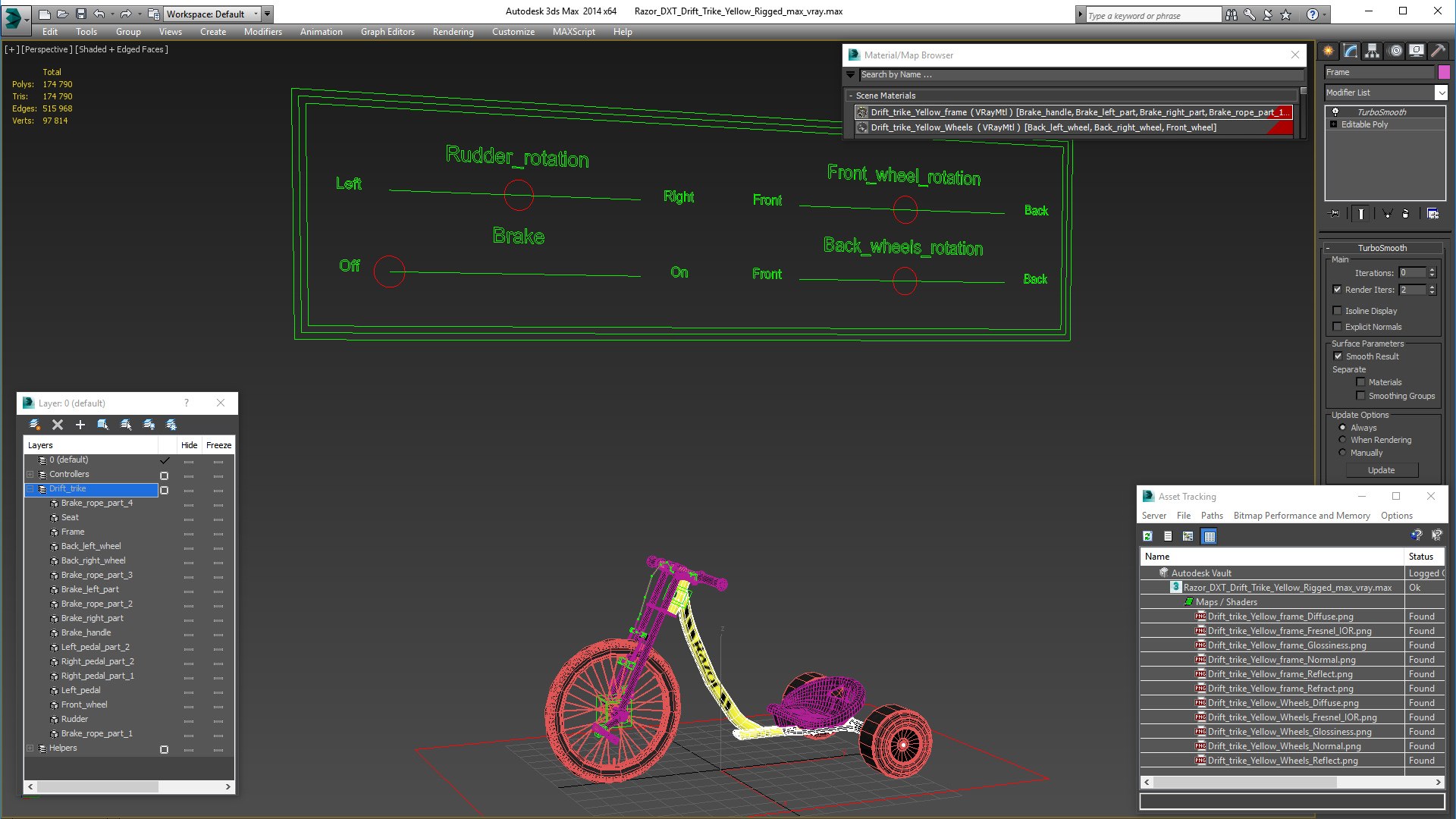
Task: Refresh Asset Tracking list icon
Action: point(1147,536)
